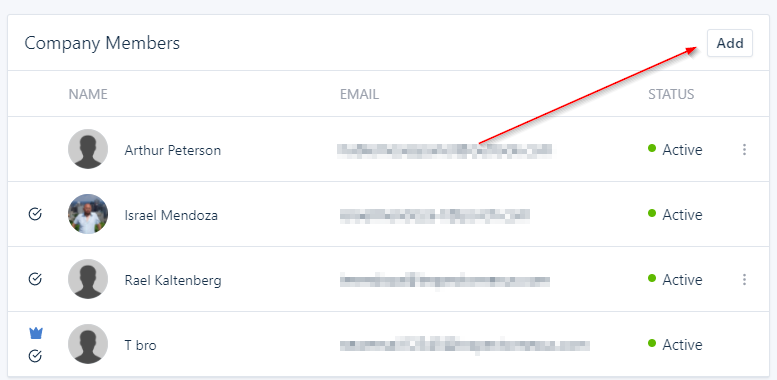Screen dimensions: 777x380
Task: Select the name Israel Mendoza
Action: [x=171, y=216]
